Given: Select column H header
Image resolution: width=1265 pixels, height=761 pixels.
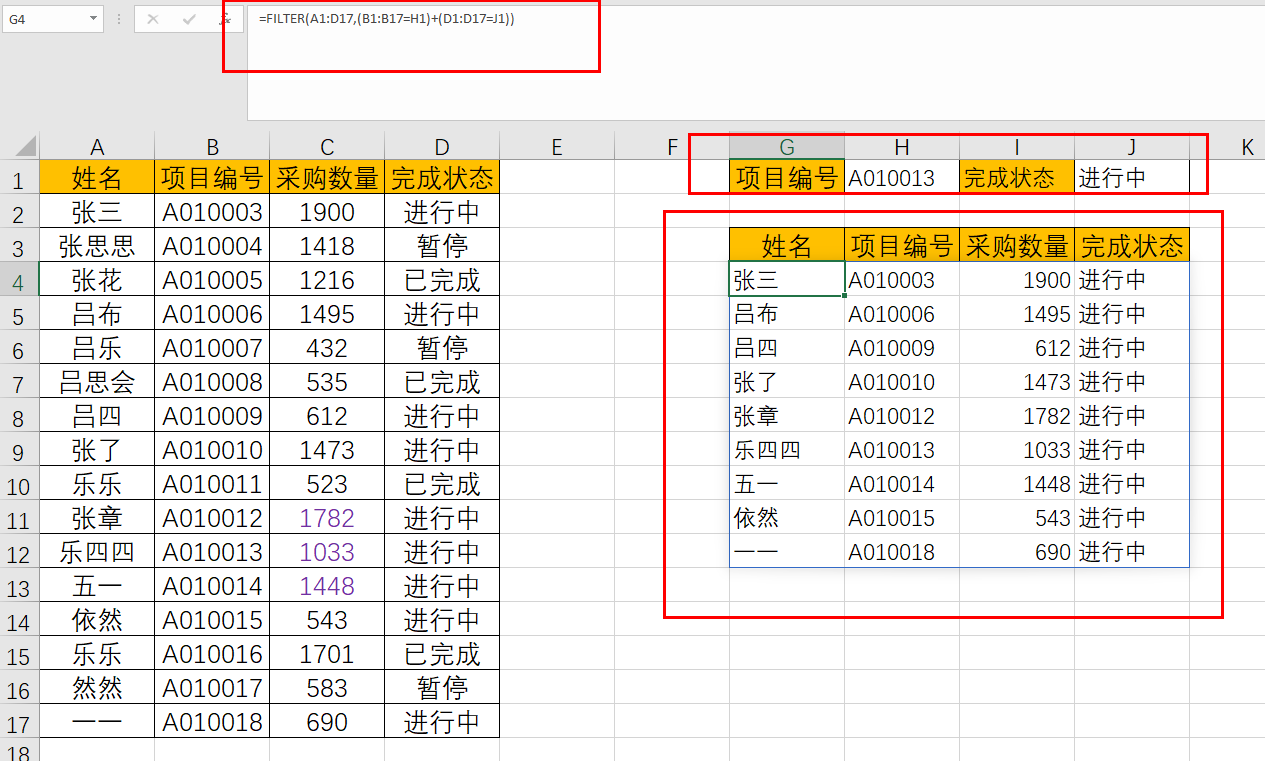Looking at the screenshot, I should pyautogui.click(x=902, y=147).
